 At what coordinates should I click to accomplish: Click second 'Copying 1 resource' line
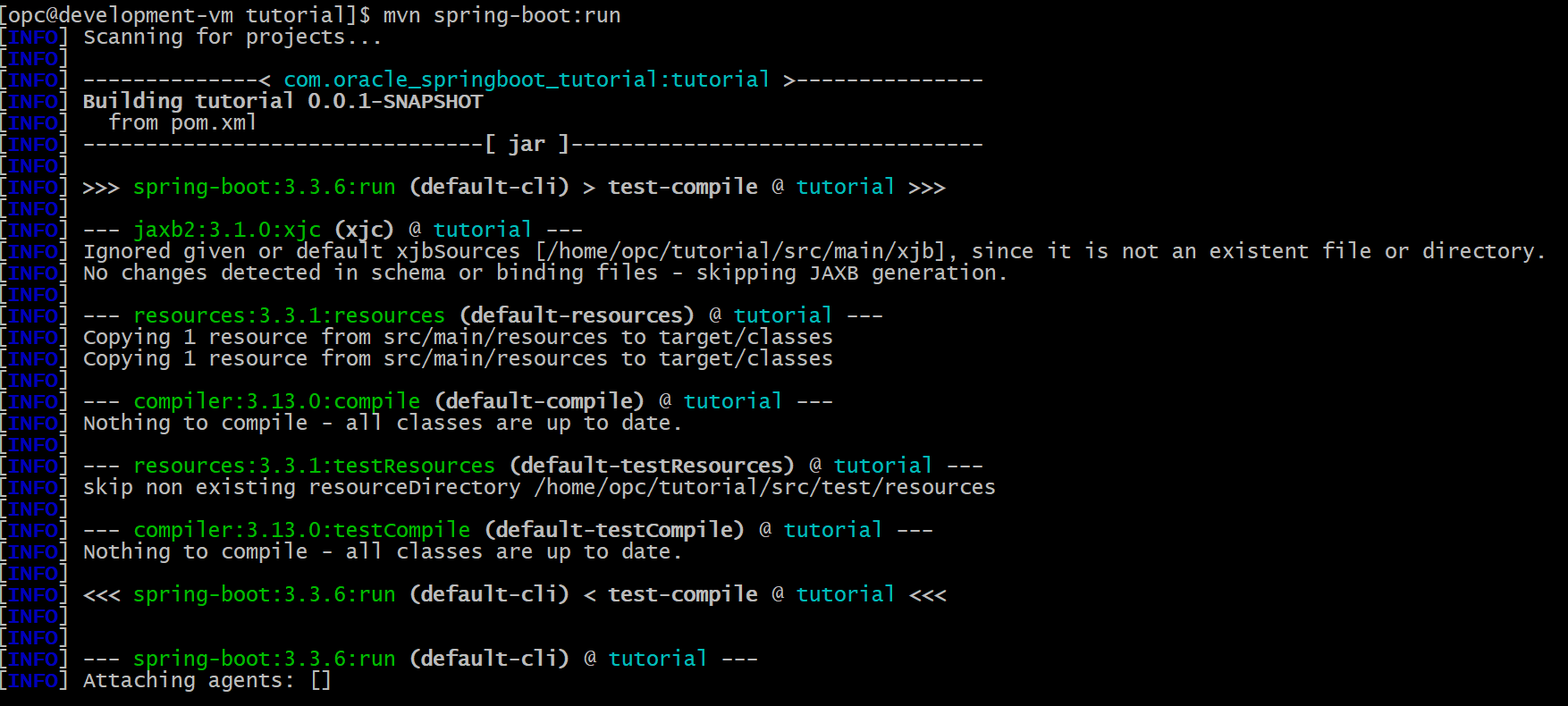click(458, 359)
